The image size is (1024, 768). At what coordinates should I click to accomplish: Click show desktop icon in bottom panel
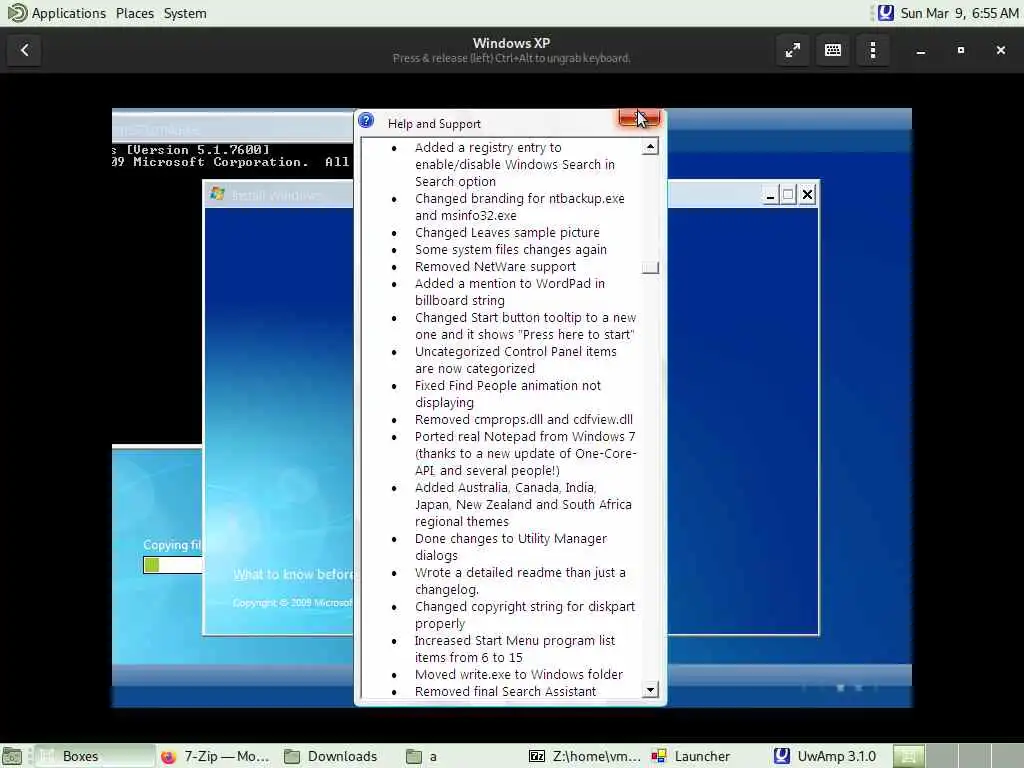12,757
